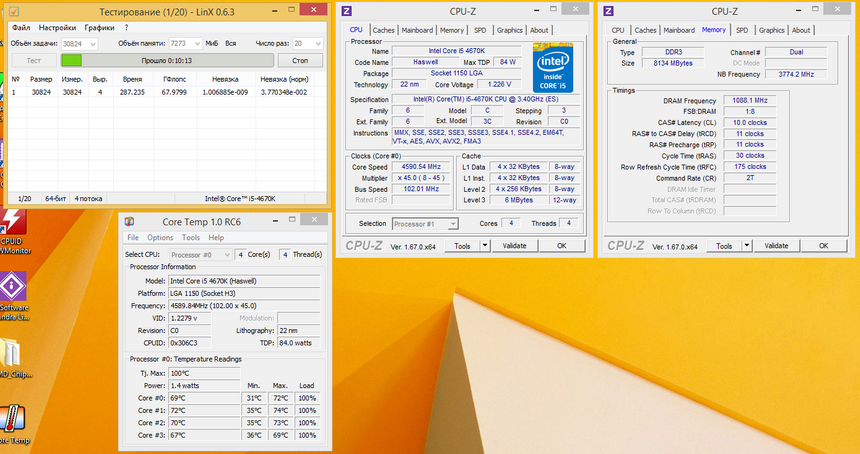
Task: Click Validate in the CPU-Z processor window
Action: (x=514, y=245)
